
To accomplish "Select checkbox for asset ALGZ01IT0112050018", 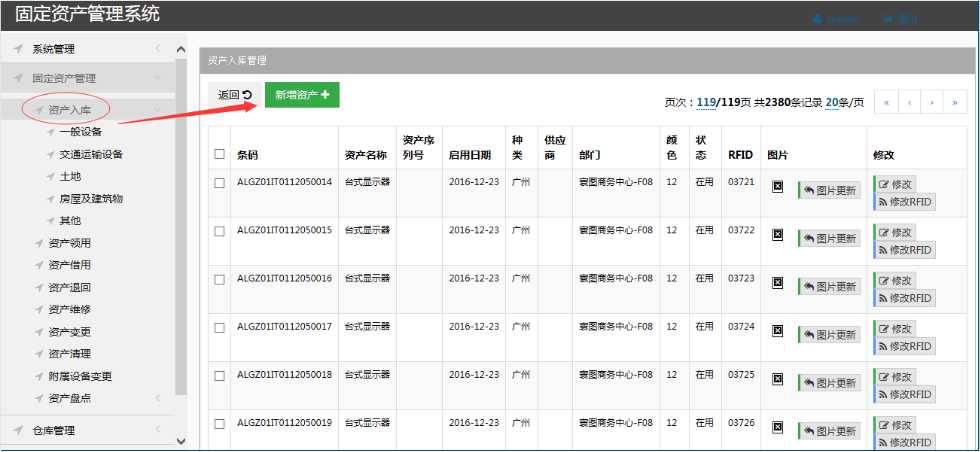I will (219, 374).
